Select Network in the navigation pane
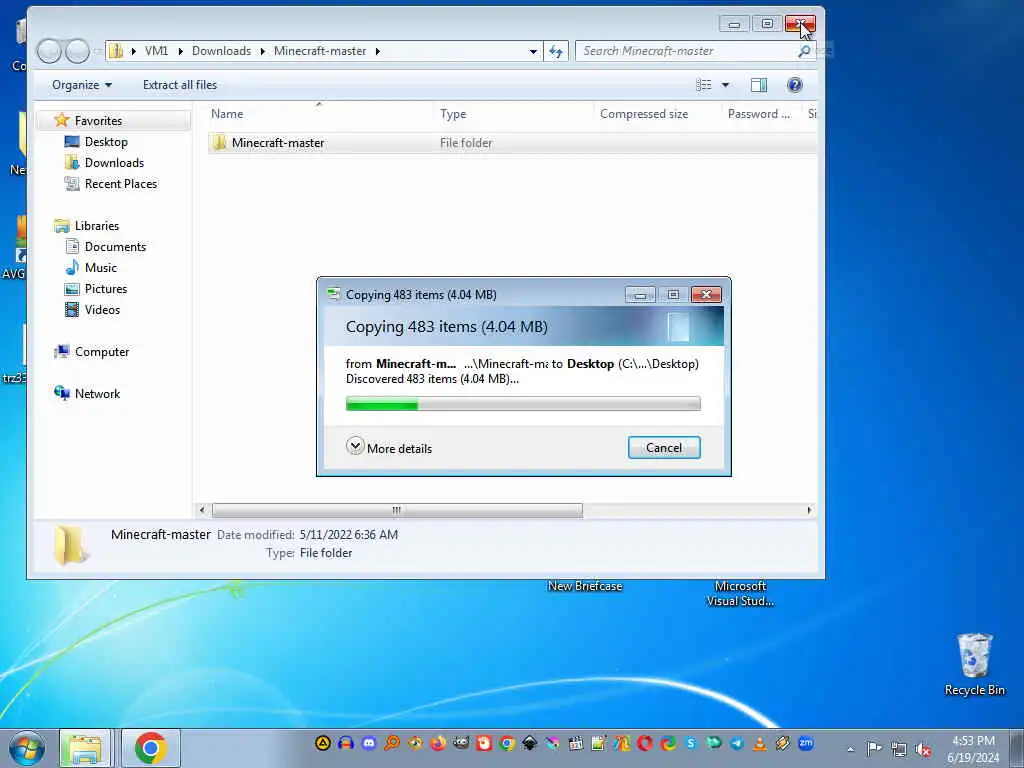Screen dimensions: 1024x768 pos(97,394)
